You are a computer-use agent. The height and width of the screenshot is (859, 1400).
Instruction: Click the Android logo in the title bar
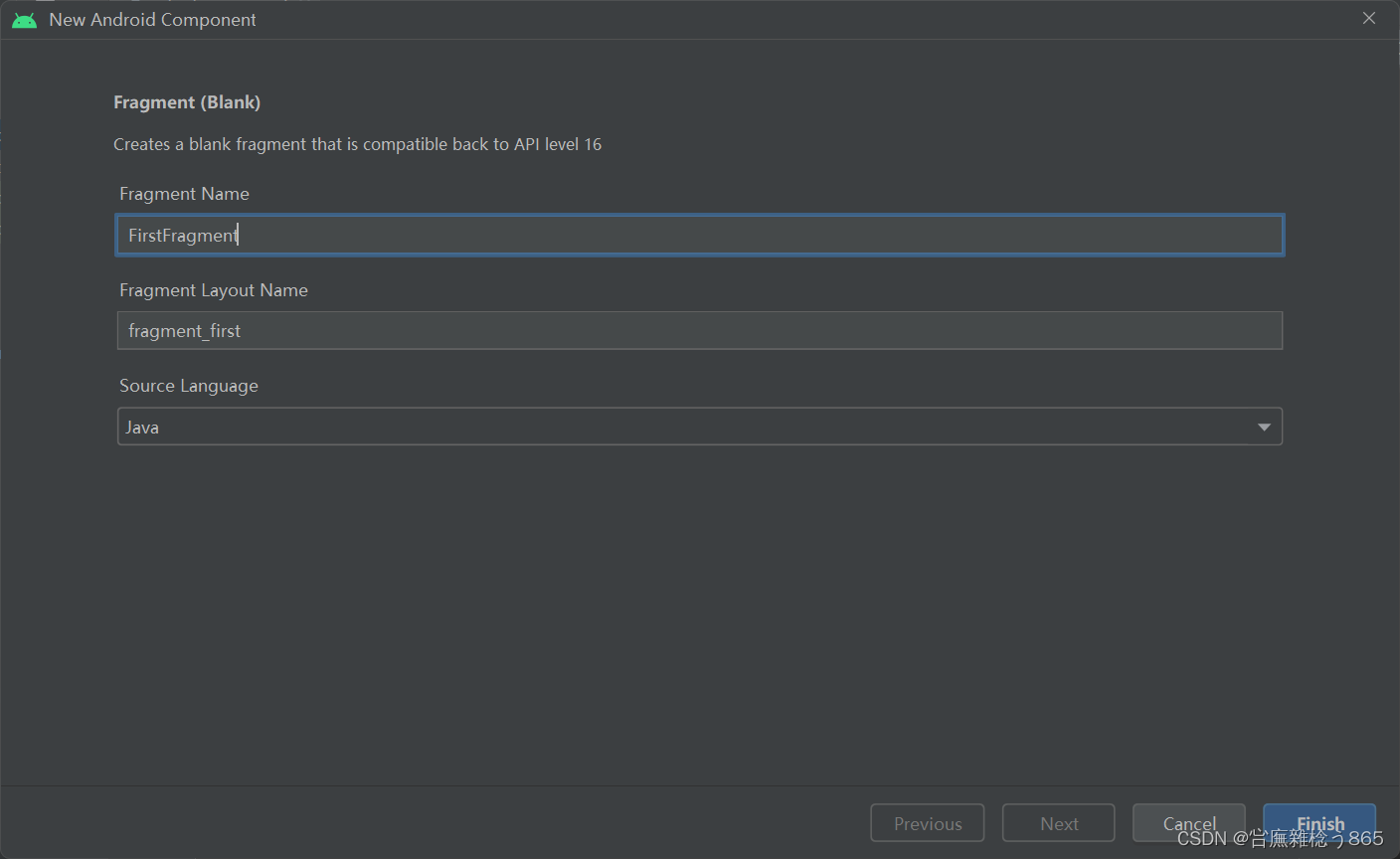coord(23,18)
